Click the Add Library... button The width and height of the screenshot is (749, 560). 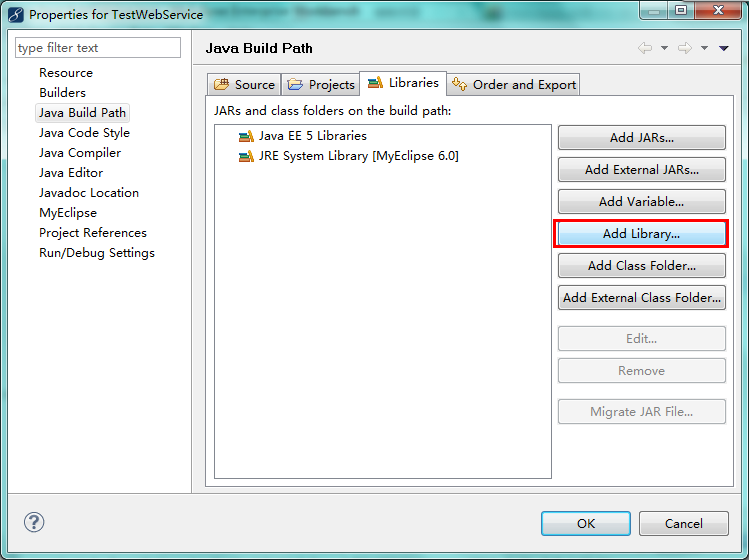click(642, 234)
